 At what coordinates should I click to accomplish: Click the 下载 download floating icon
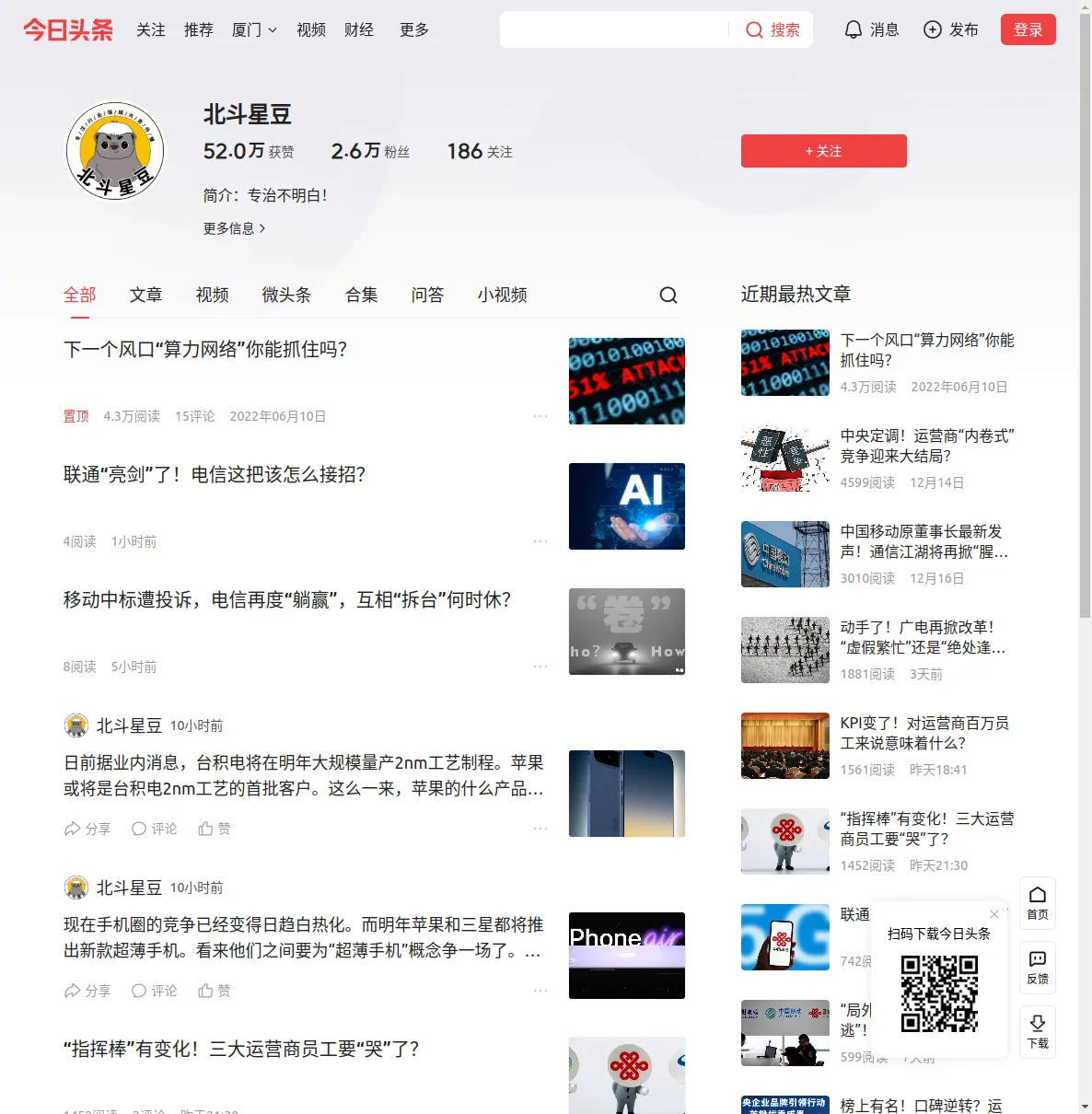click(x=1038, y=1032)
